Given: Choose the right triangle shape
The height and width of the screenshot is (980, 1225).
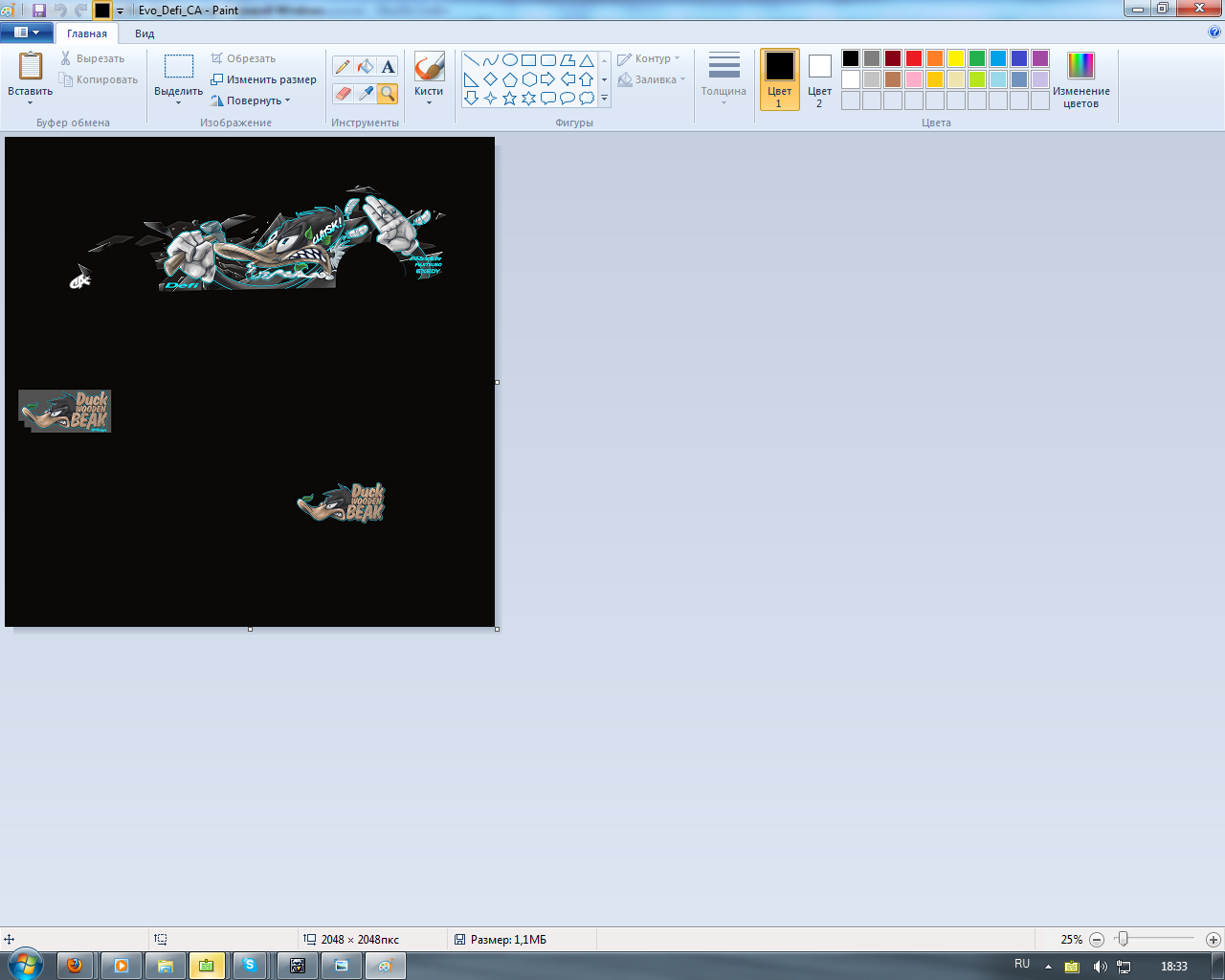Looking at the screenshot, I should [x=471, y=79].
